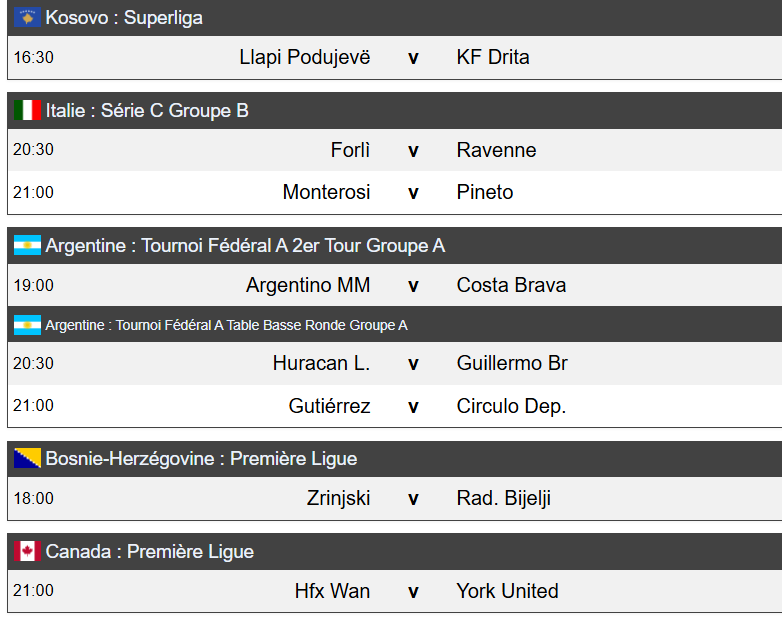The height and width of the screenshot is (618, 782).
Task: Click the Argentina flag beside 2er Tour Groupe A
Action: coord(27,246)
